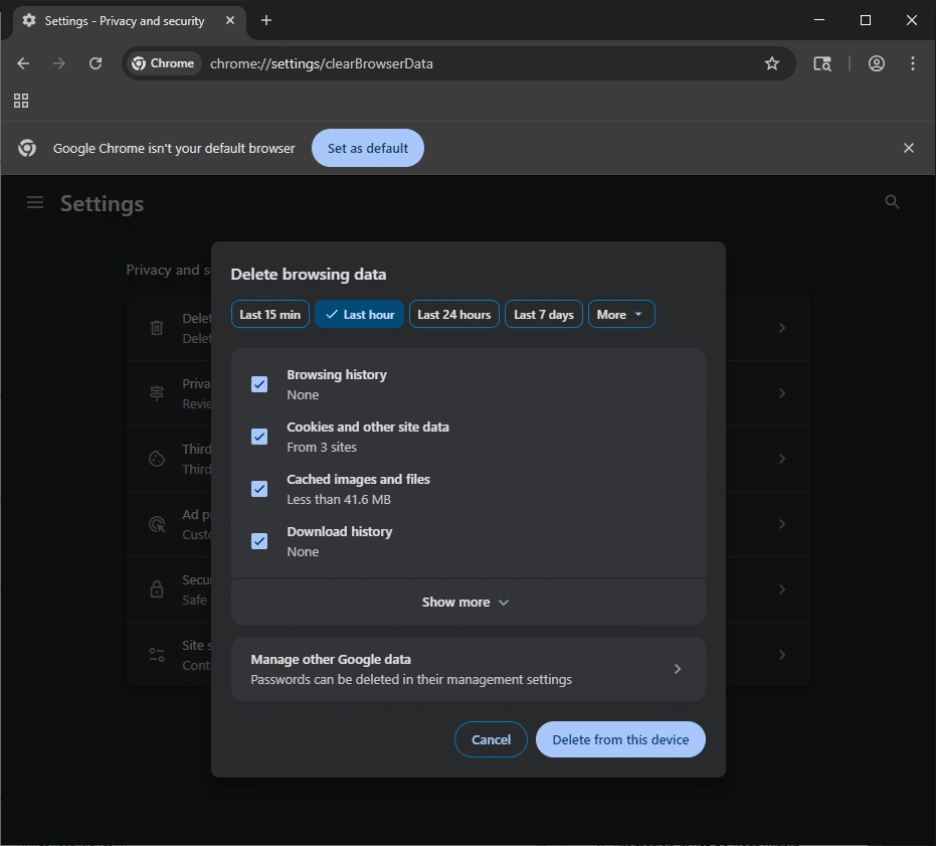The width and height of the screenshot is (936, 846).
Task: Click the address bar URL
Action: (321, 63)
